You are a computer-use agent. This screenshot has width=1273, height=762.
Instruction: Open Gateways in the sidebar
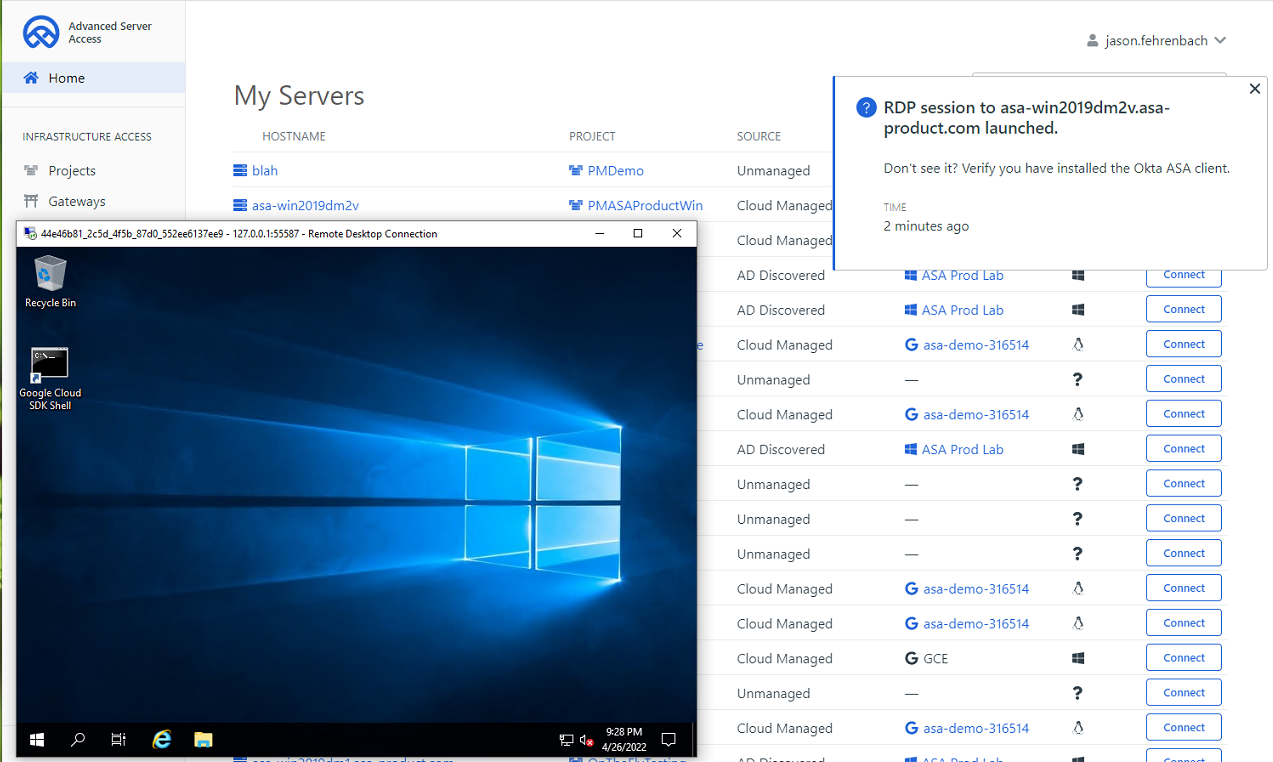point(76,202)
